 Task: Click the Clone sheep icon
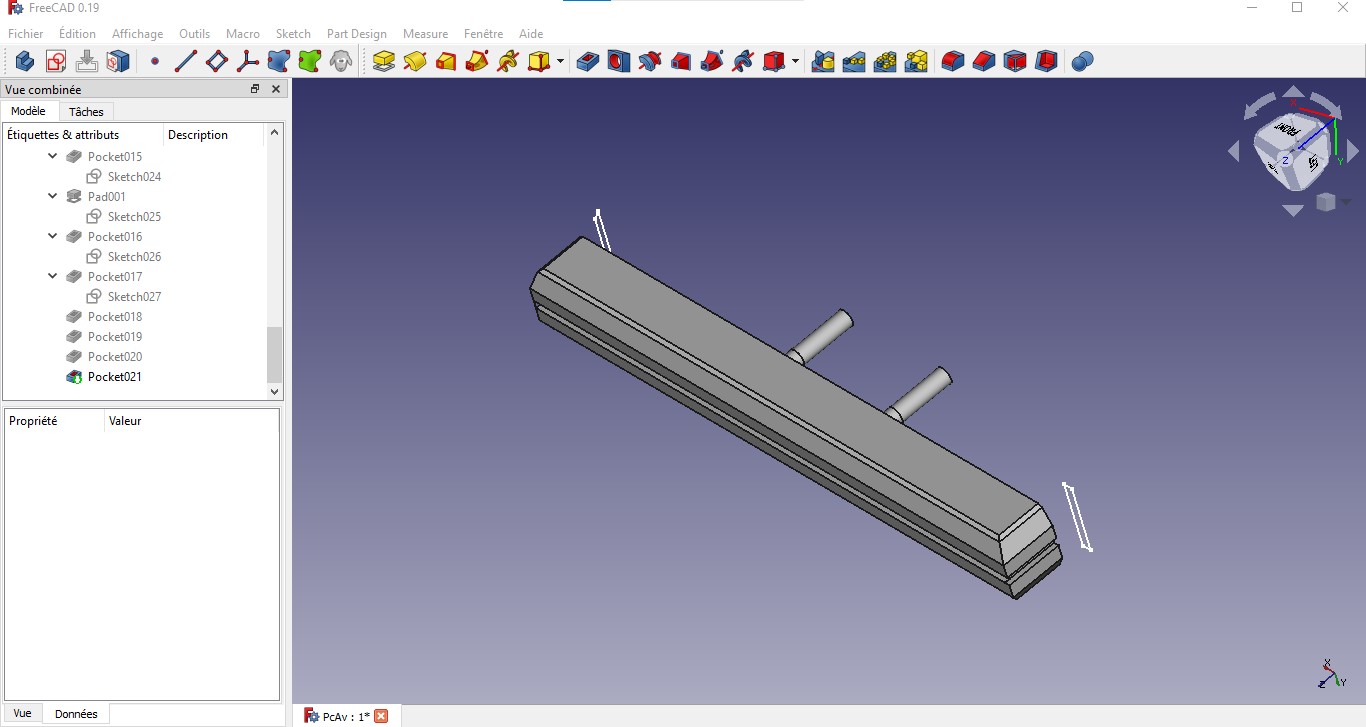point(341,62)
